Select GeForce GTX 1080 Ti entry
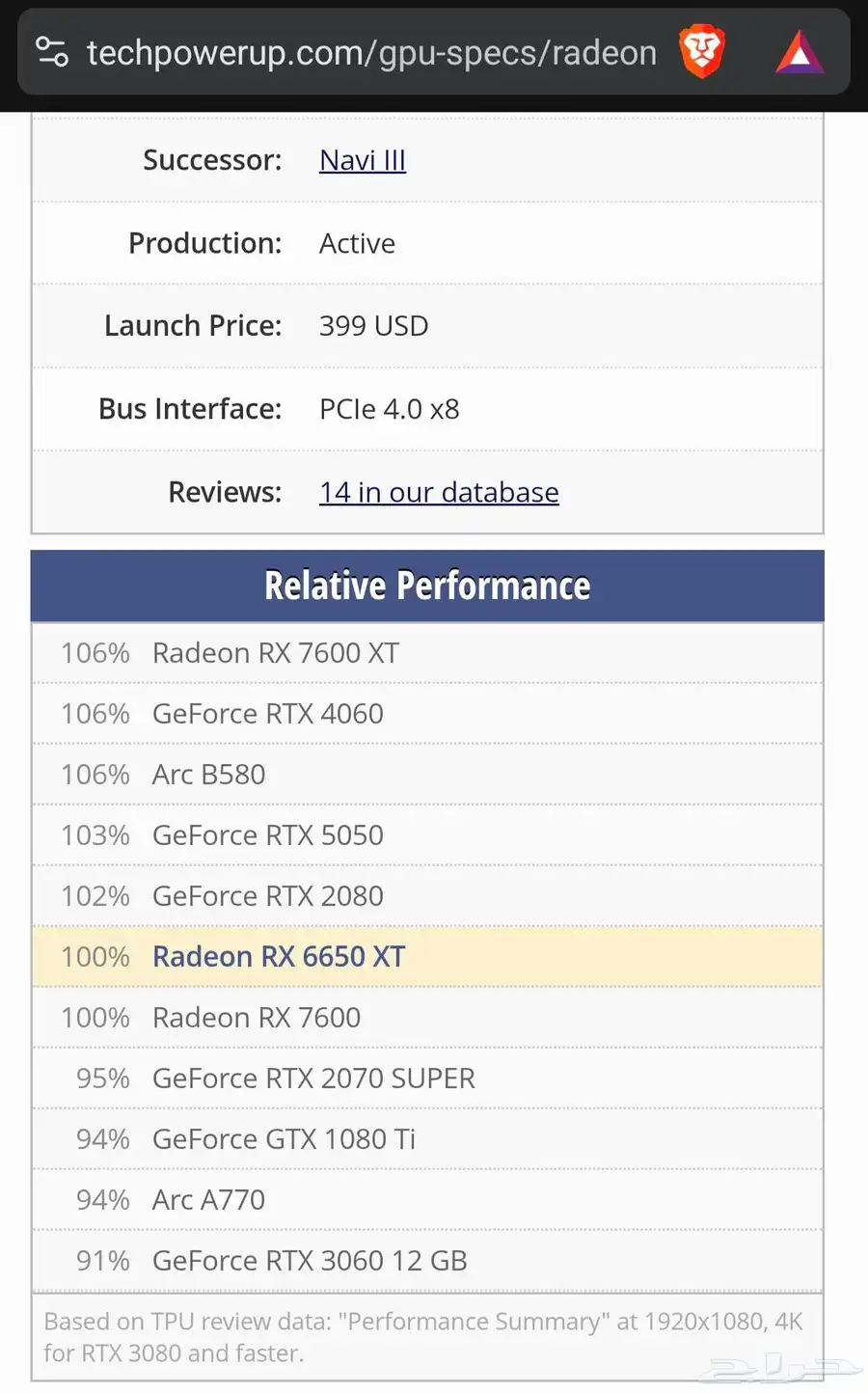Viewport: 868px width, 1393px height. click(x=427, y=1139)
